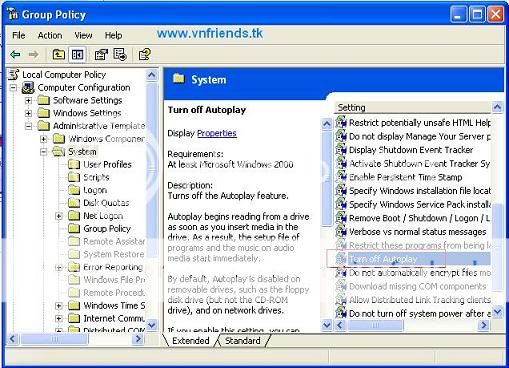Select Specify Windows Service Pack installation setting
Image resolution: width=509 pixels, height=368 pixels.
(x=413, y=204)
